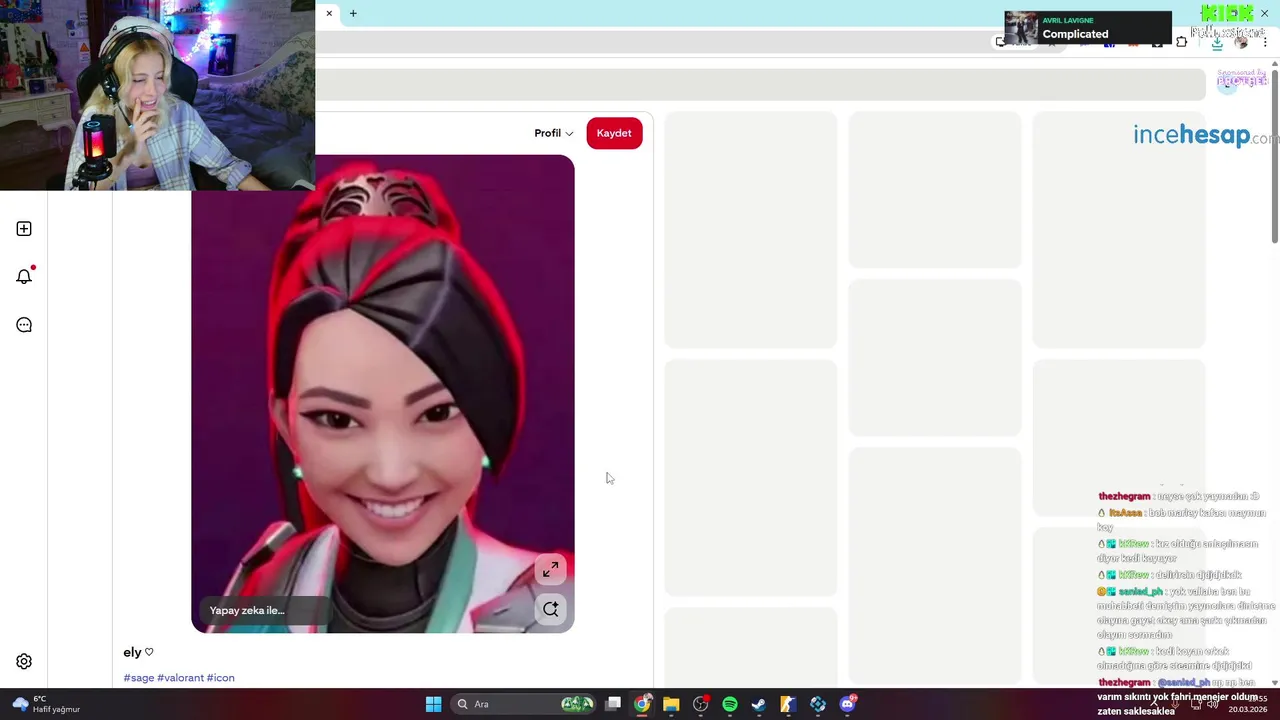1280x720 pixels.
Task: Open the Windows Start menu
Action: pyautogui.click(x=433, y=704)
